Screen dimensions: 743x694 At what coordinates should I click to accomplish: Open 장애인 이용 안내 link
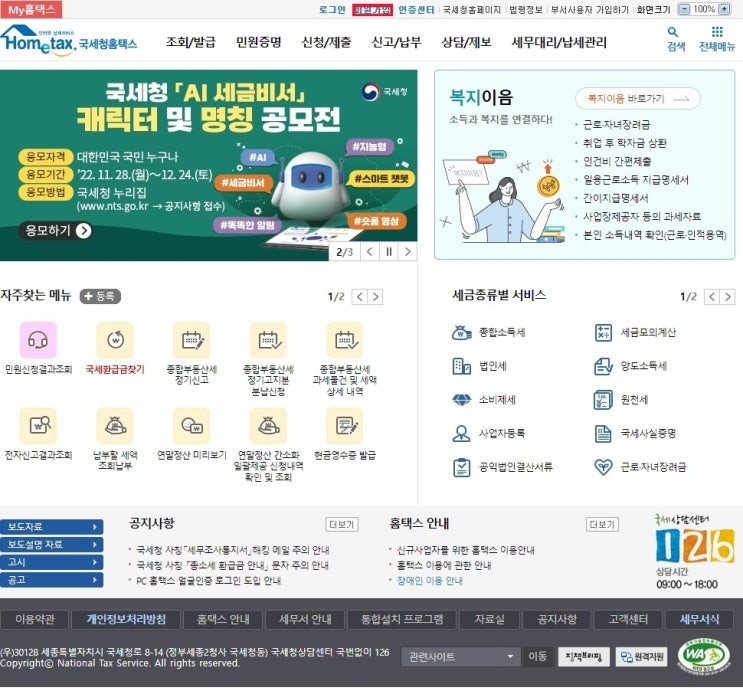430,581
